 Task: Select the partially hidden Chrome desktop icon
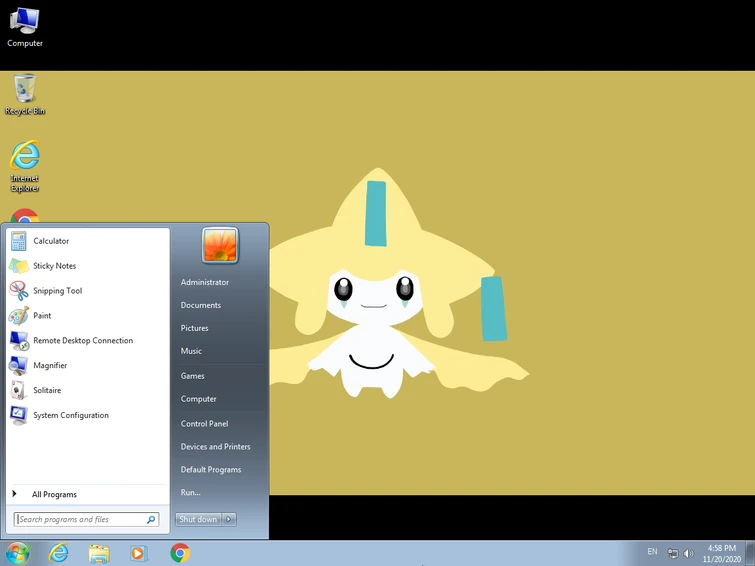25,215
